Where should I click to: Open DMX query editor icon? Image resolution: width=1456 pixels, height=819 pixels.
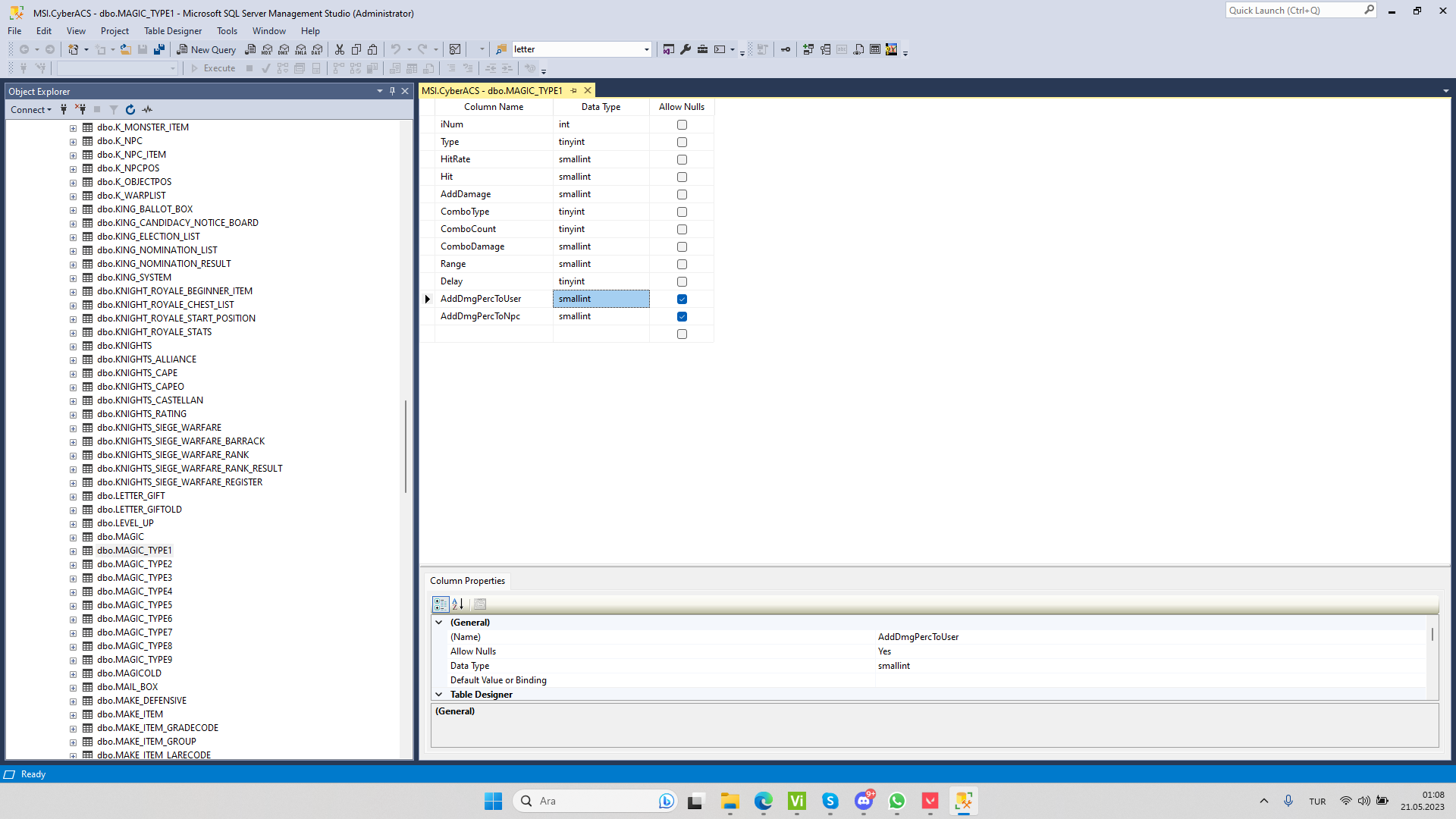point(284,49)
